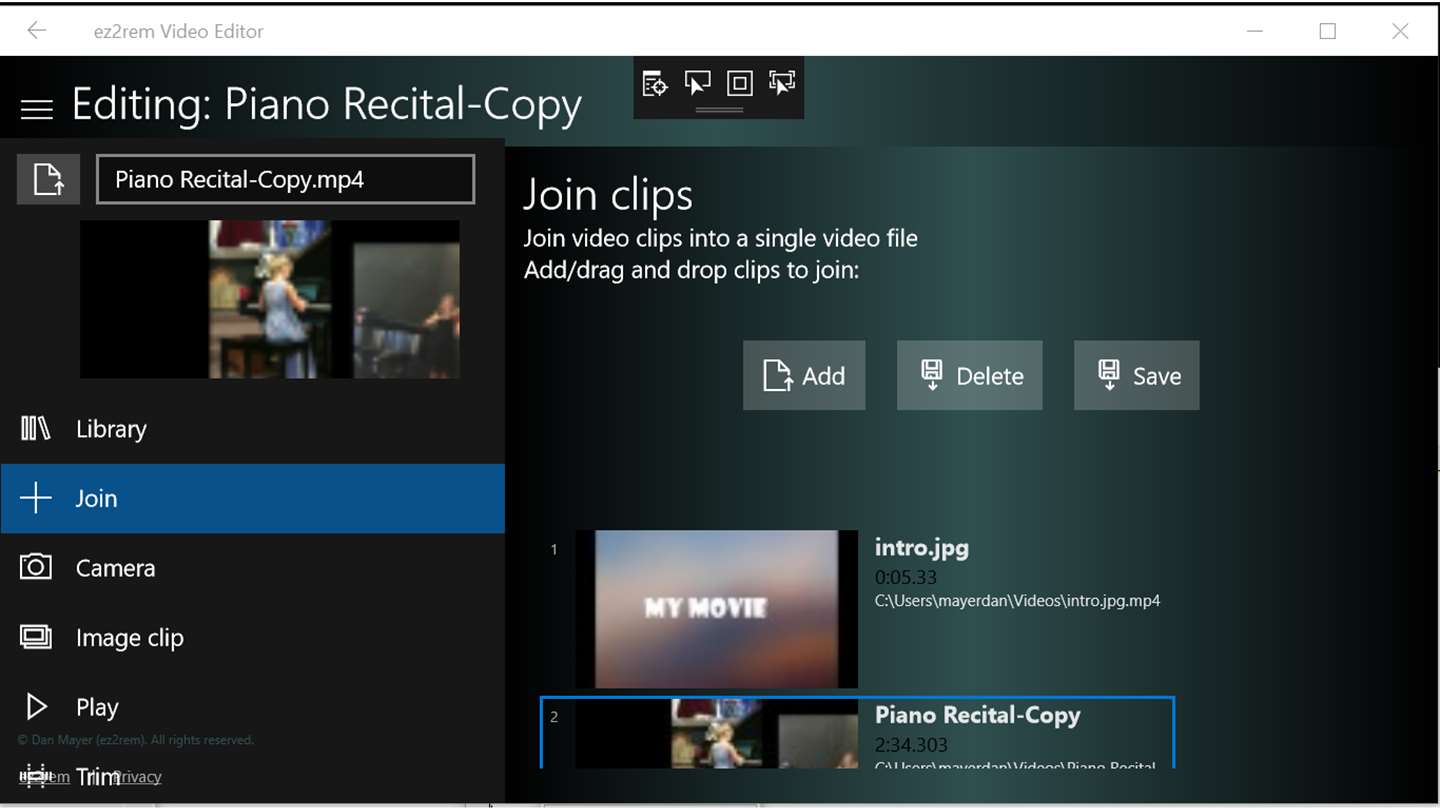Image resolution: width=1440 pixels, height=810 pixels.
Task: Click the Piano Recital-Copy.mp4 filename field
Action: [x=285, y=180]
